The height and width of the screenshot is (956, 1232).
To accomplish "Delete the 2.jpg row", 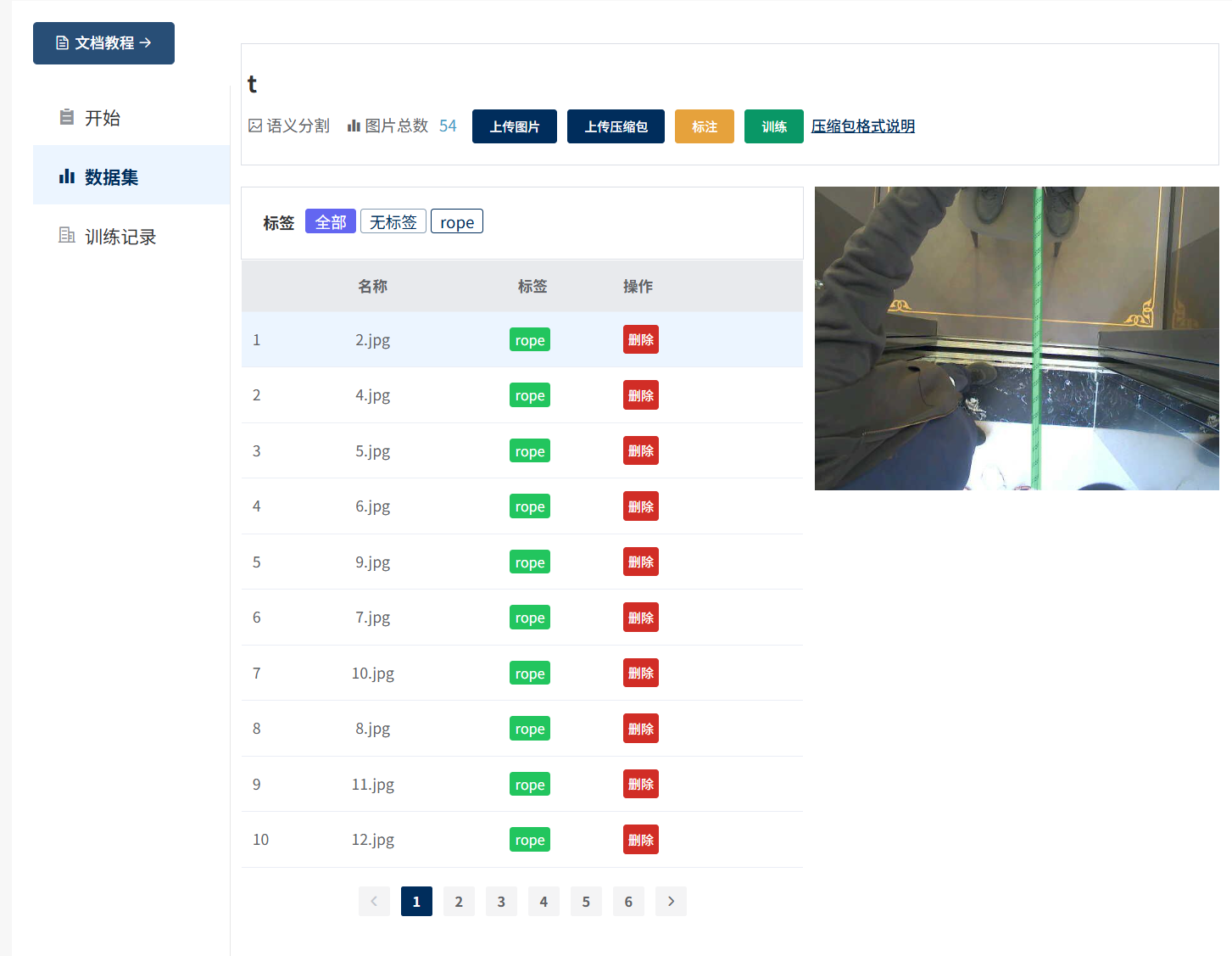I will pyautogui.click(x=640, y=340).
